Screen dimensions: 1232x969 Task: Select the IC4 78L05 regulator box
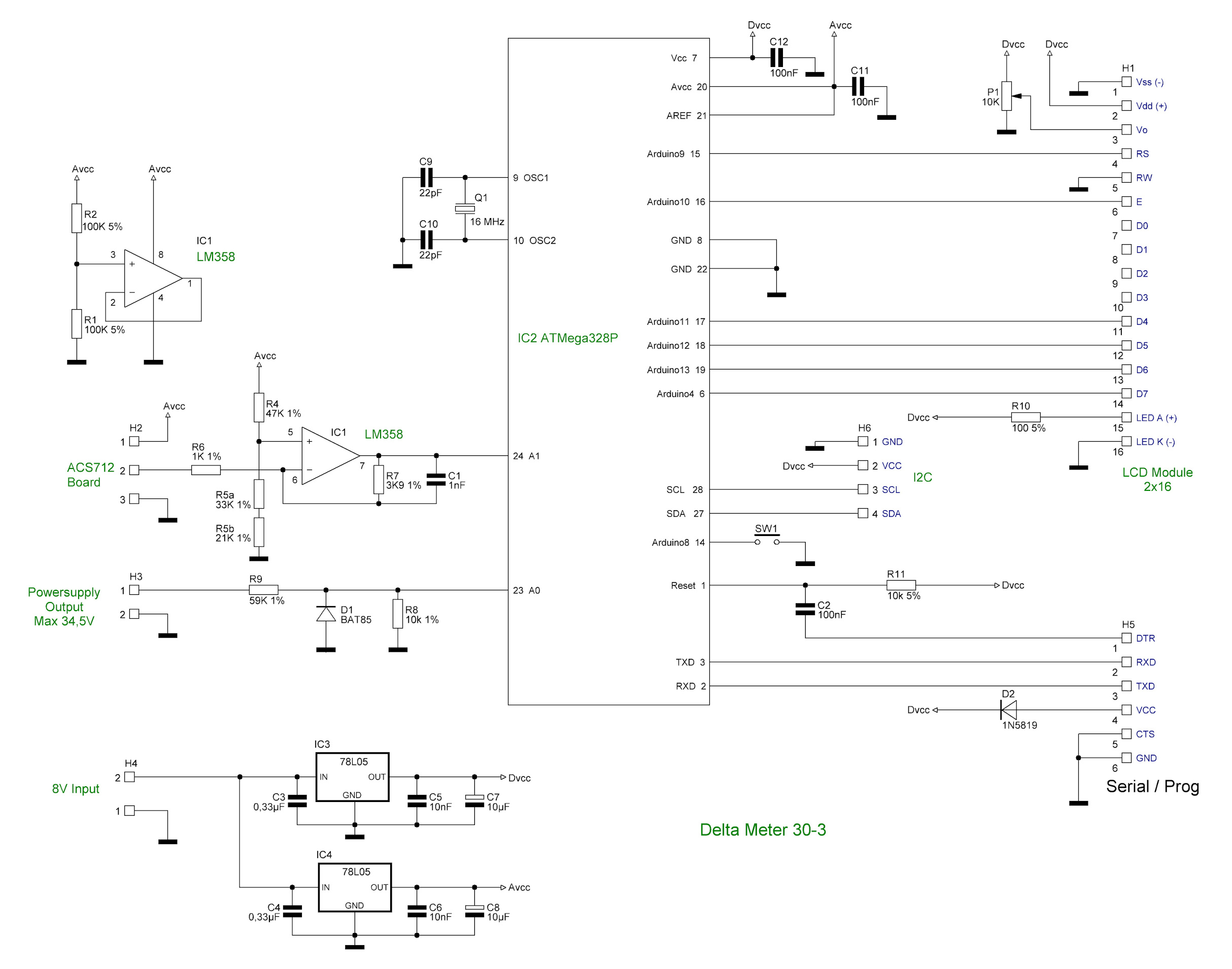(x=355, y=887)
